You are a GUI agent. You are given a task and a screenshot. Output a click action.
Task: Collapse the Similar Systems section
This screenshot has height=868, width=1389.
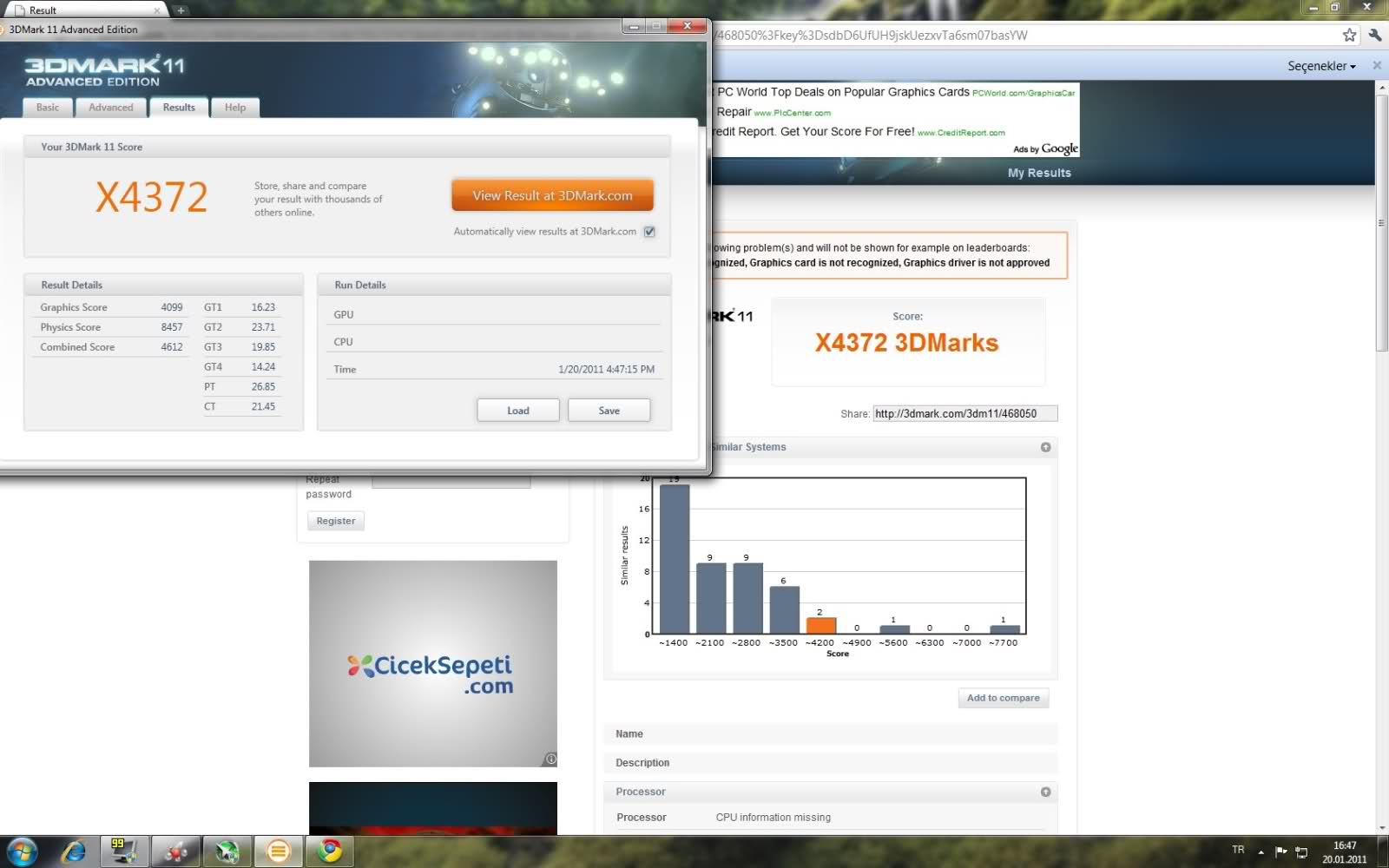[x=1045, y=447]
